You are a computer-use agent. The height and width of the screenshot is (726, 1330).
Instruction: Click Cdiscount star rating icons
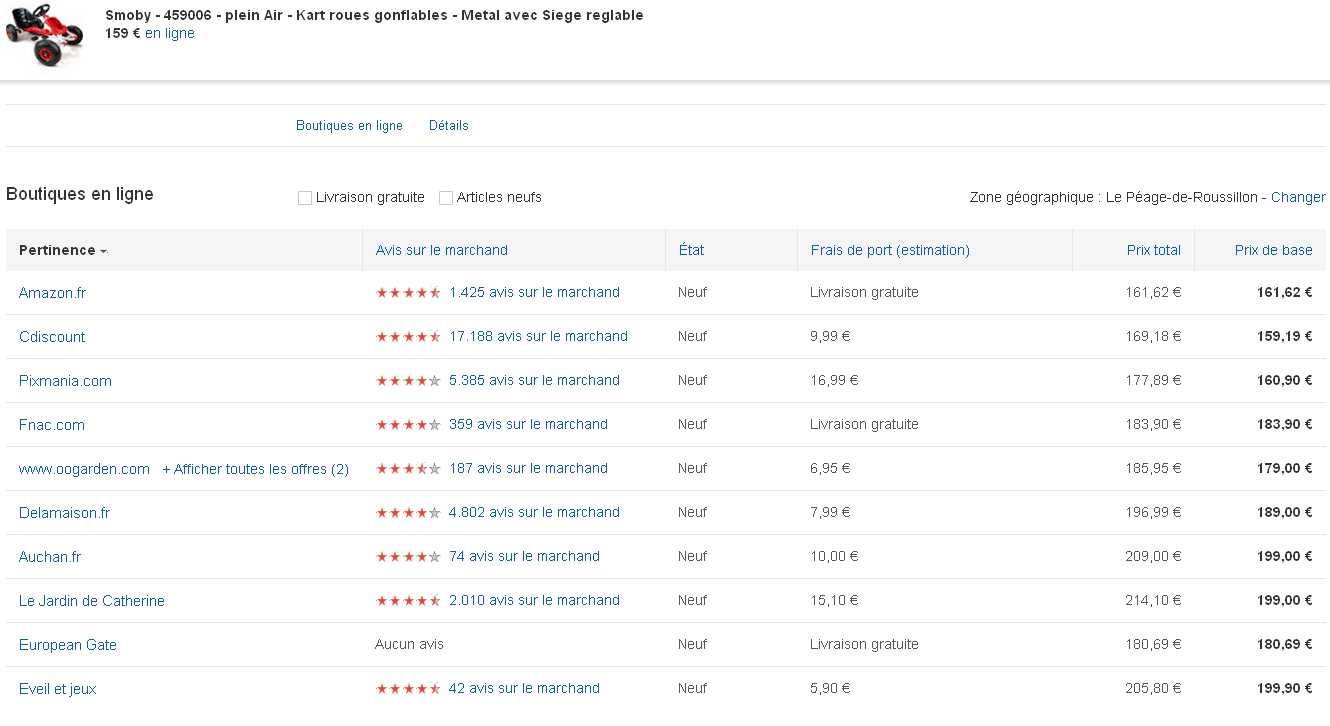pos(408,337)
